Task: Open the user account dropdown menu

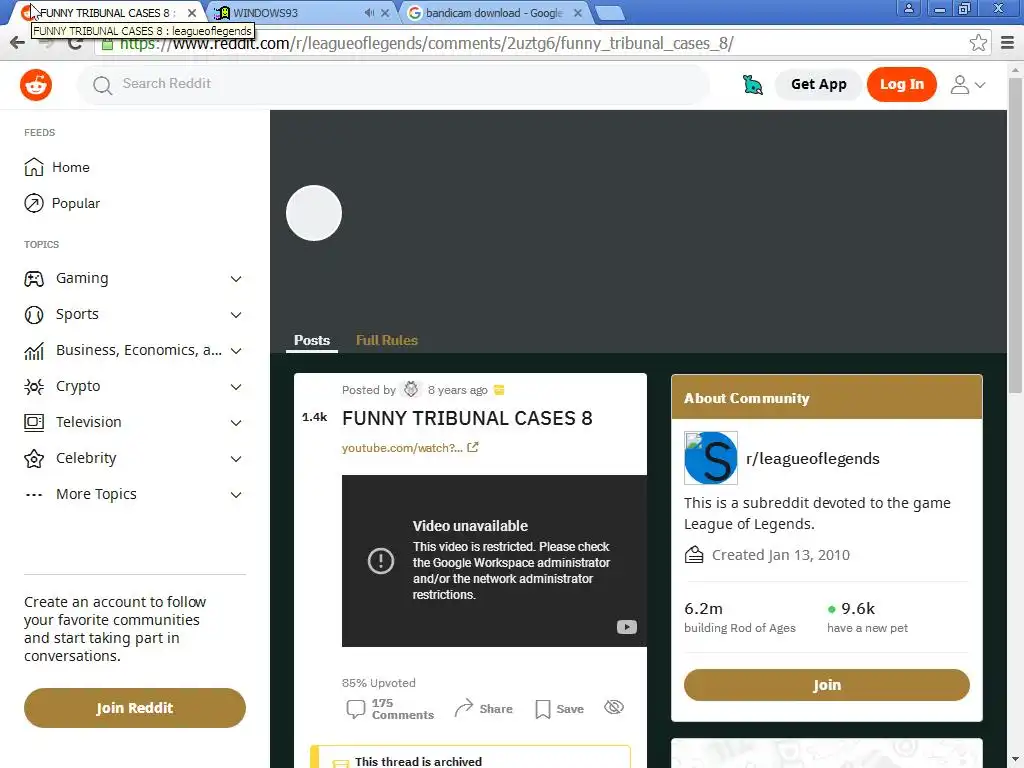Action: (968, 85)
